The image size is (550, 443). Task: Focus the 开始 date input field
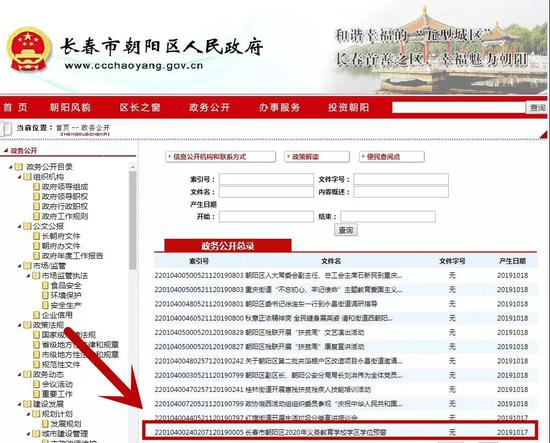point(266,216)
